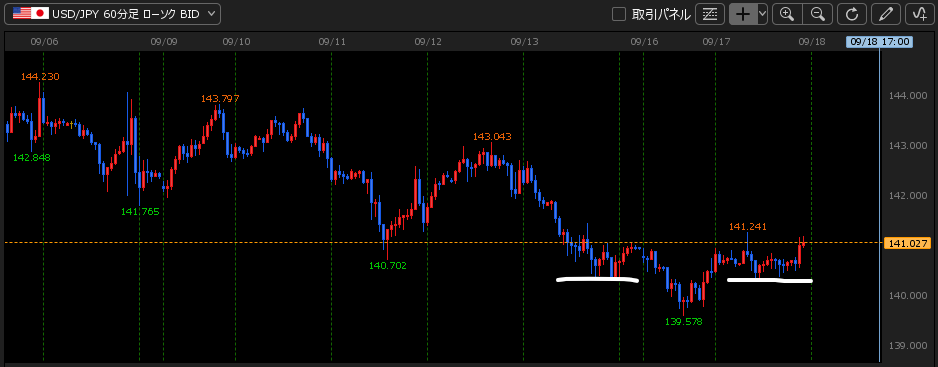Select the pencil drawing tool
Viewport: 938px width, 367px height.
[x=886, y=14]
